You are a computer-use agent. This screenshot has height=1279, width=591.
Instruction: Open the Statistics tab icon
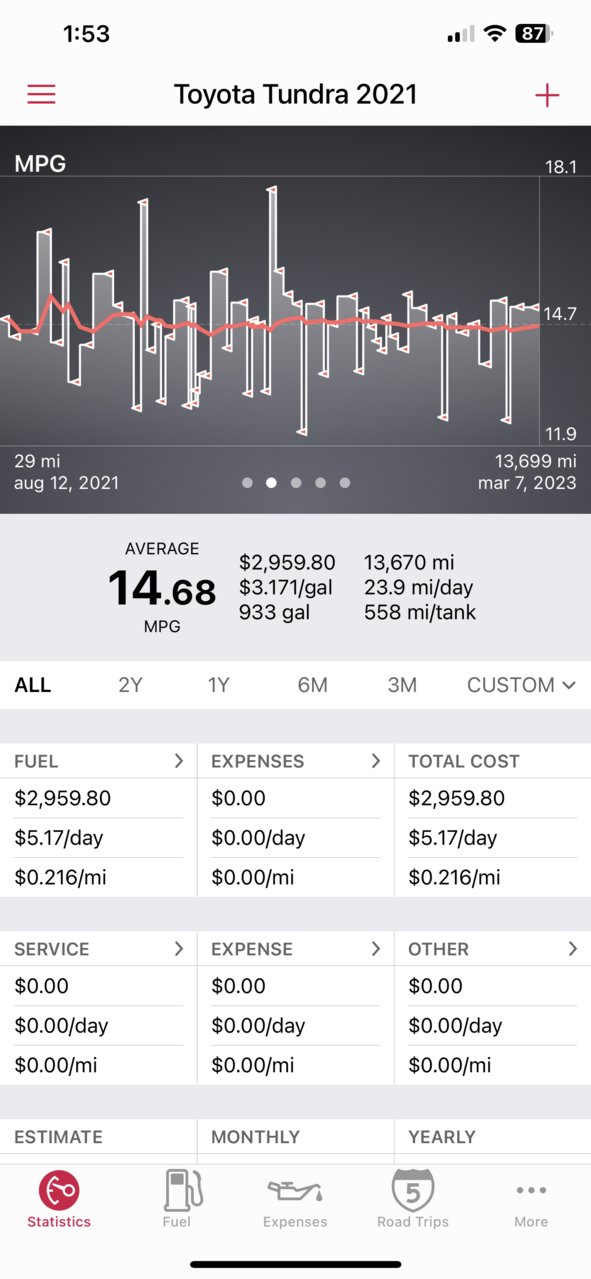click(x=59, y=1190)
